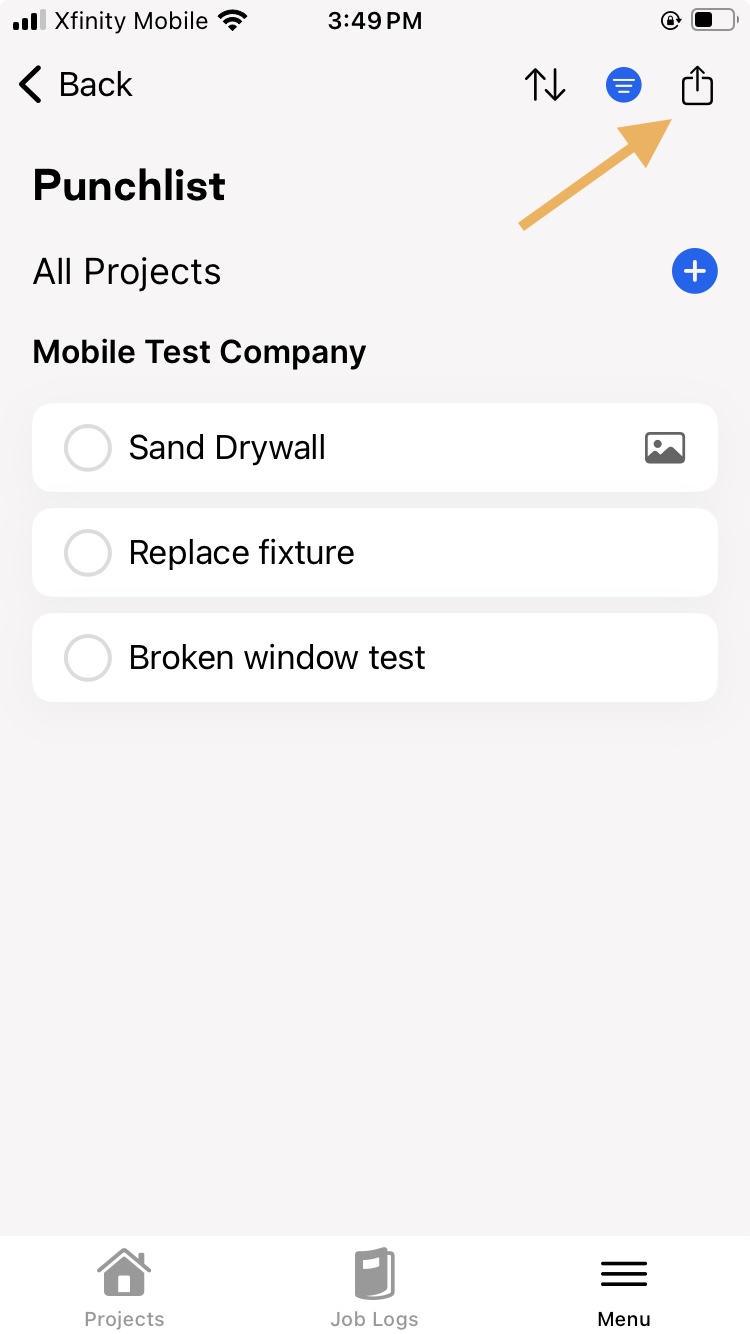Tap the Job Logs book icon
This screenshot has height=1334, width=750.
tap(374, 1274)
